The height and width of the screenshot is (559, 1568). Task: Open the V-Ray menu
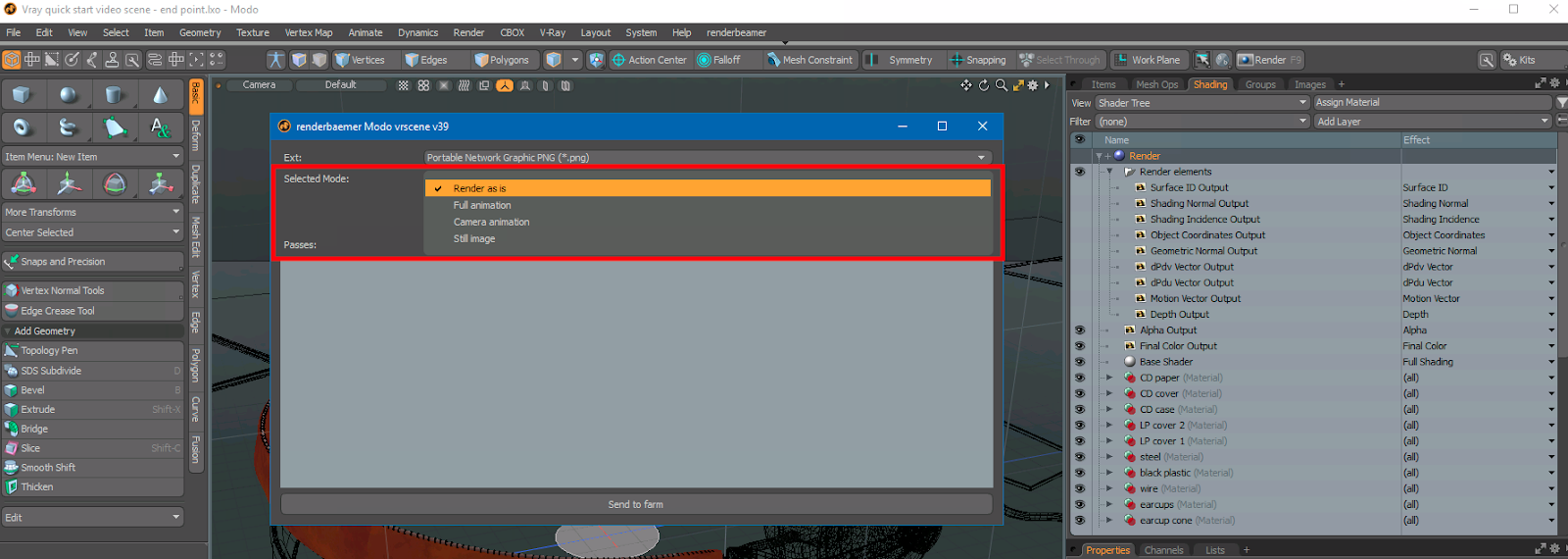(553, 32)
